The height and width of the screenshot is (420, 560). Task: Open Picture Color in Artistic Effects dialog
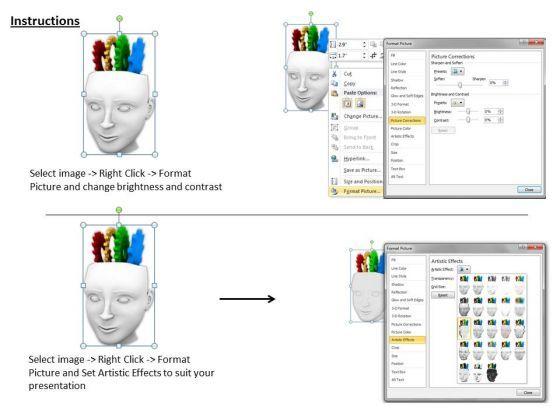tap(401, 332)
